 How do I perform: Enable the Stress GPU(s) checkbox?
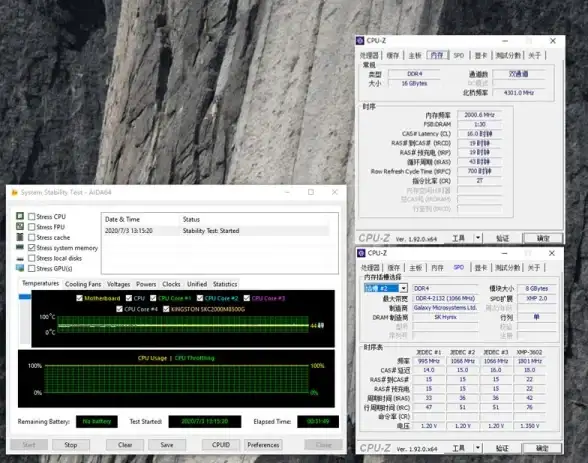(x=32, y=268)
